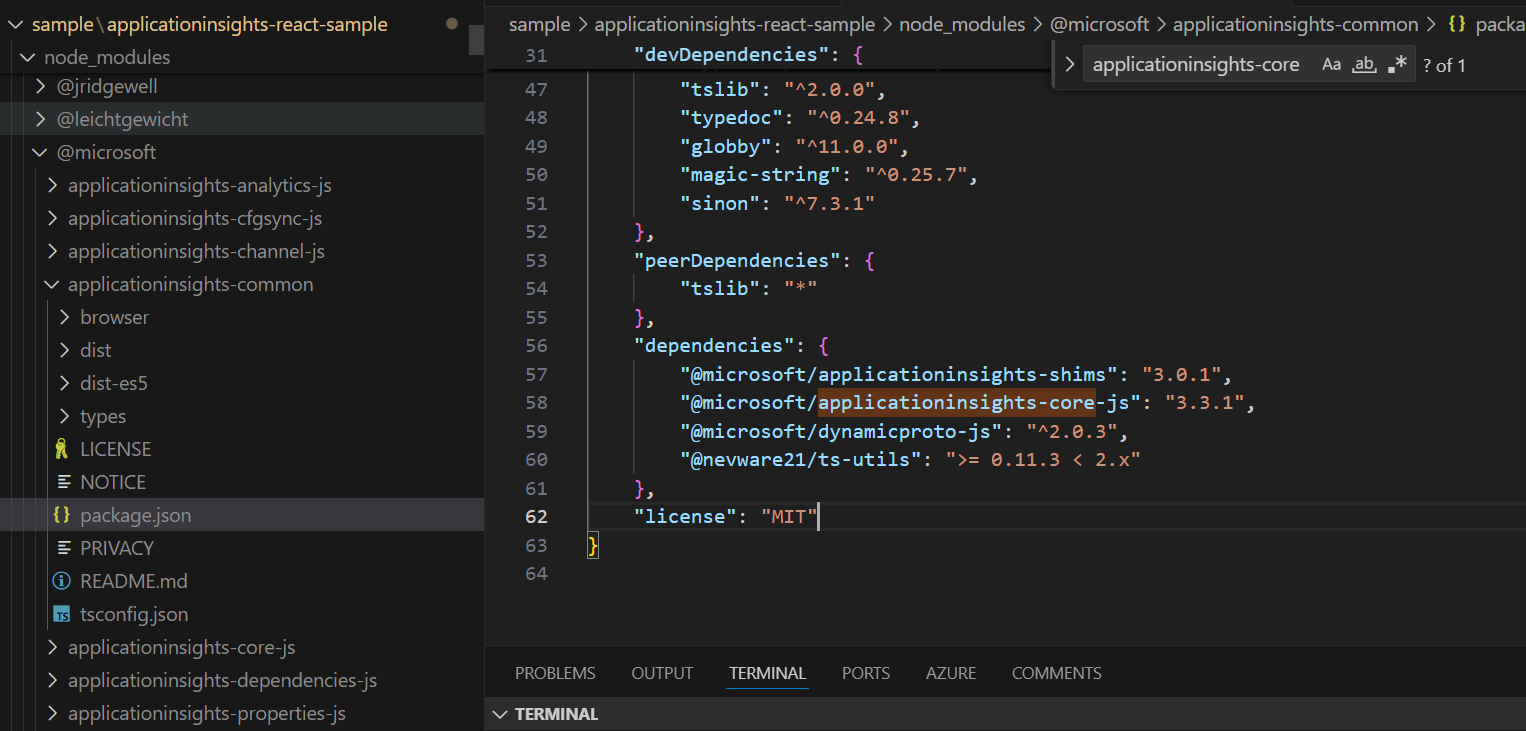Collapse the @microsoft folder

pos(40,152)
